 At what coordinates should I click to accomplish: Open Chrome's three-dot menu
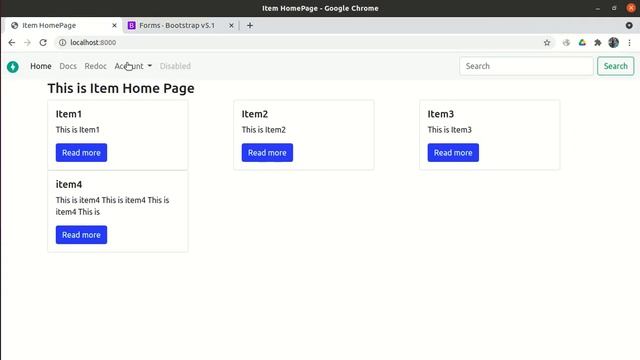629,42
